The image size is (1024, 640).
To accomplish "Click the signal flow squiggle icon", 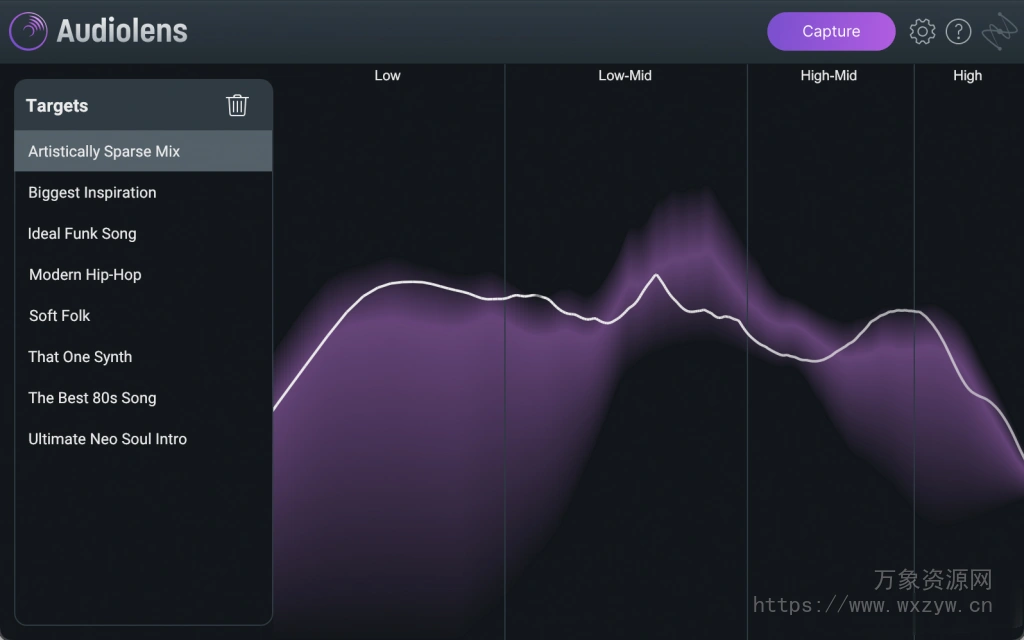I will point(998,31).
